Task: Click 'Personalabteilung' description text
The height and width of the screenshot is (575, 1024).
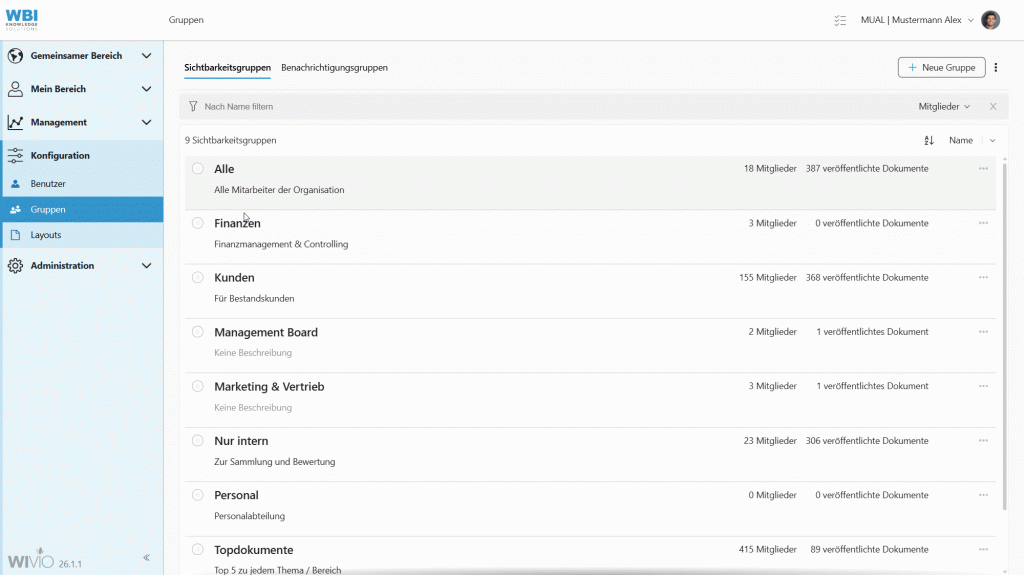Action: coord(249,516)
